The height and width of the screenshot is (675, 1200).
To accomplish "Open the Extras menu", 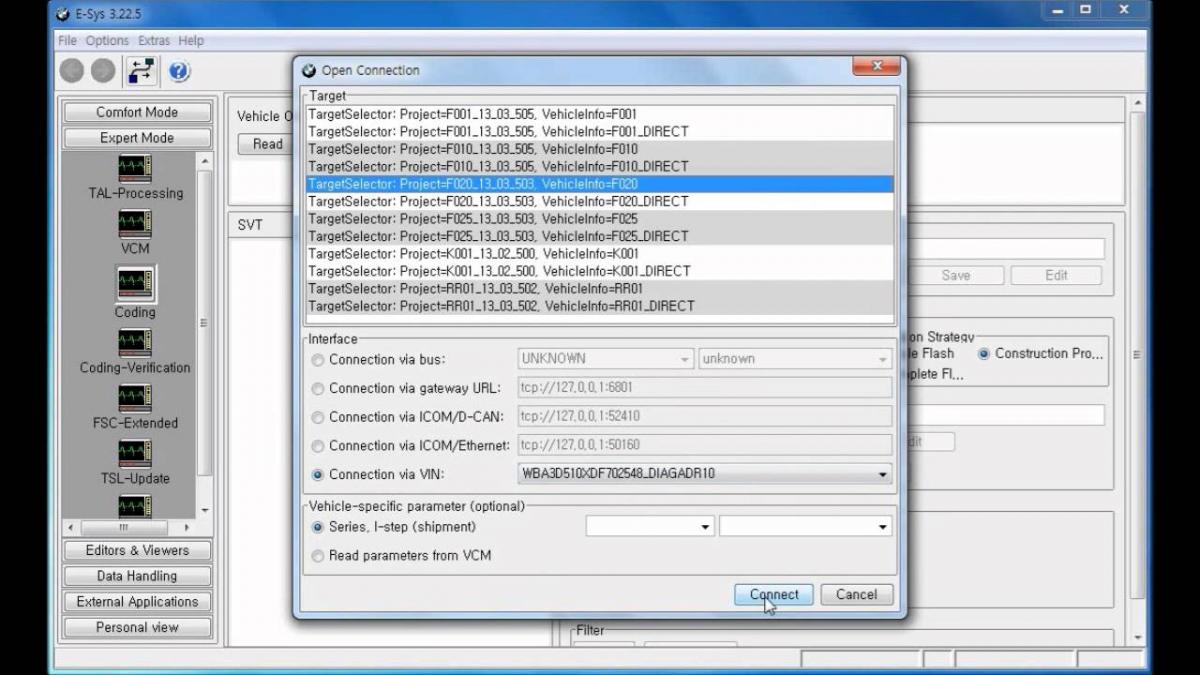I will (x=154, y=41).
